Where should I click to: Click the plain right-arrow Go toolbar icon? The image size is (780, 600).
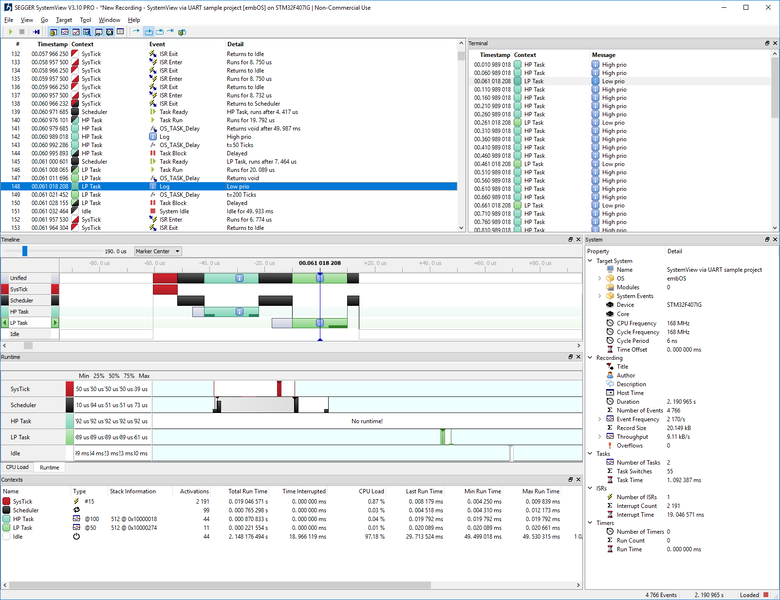click(x=136, y=31)
